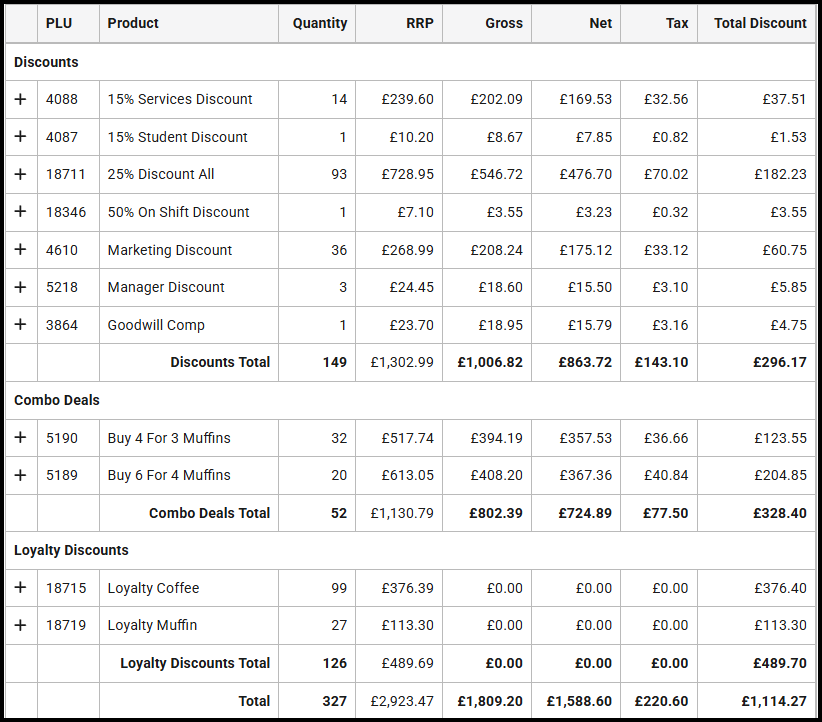Viewport: 822px width, 722px height.
Task: Sort by the Quantity column header
Action: [320, 23]
